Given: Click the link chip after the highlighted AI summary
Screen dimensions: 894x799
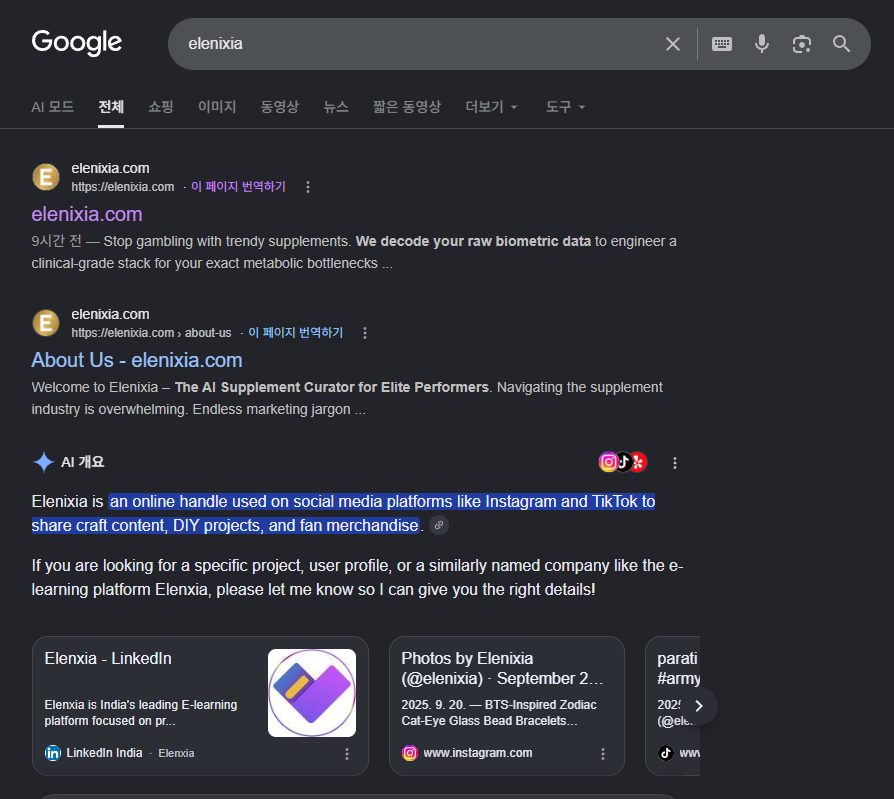Looking at the screenshot, I should (438, 525).
